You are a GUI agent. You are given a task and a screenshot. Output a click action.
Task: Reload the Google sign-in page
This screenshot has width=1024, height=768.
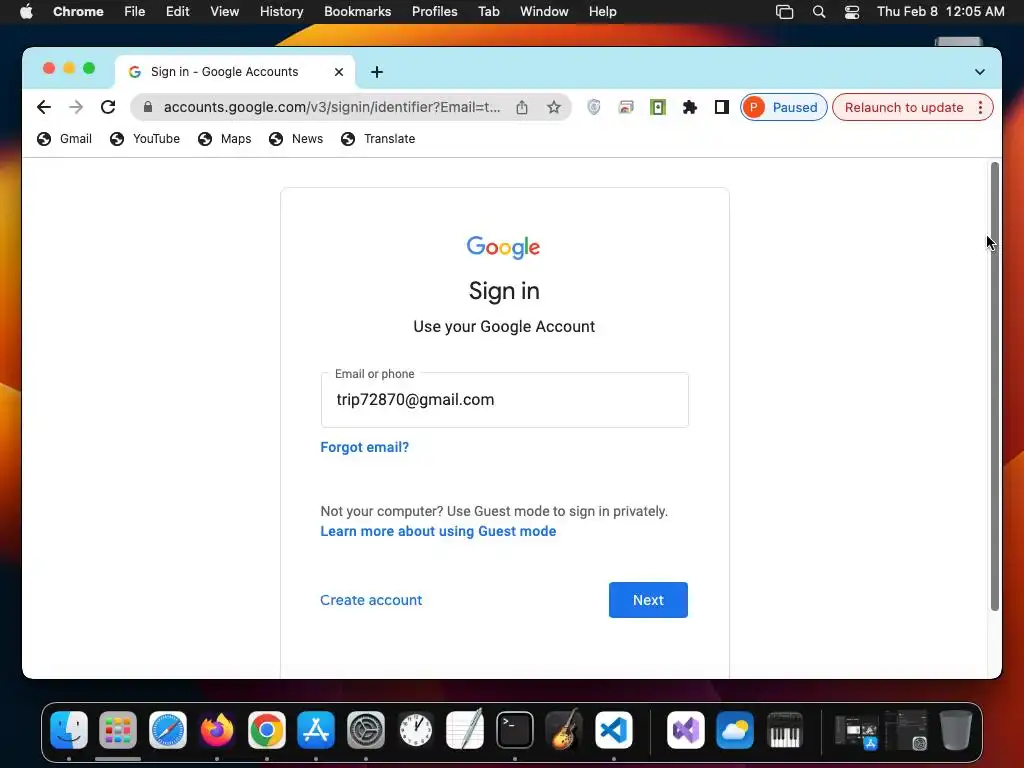[108, 107]
